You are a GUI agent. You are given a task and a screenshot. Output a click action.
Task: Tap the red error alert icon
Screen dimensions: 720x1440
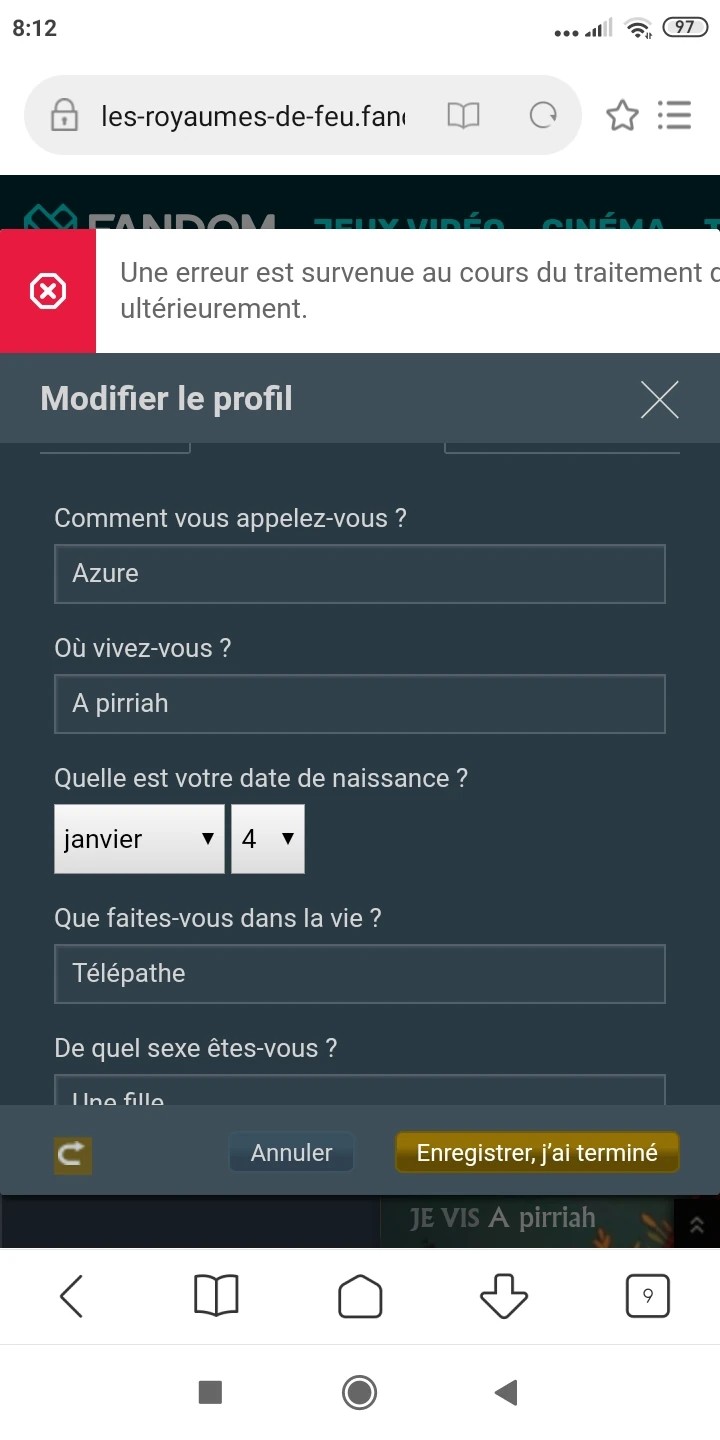[x=48, y=291]
